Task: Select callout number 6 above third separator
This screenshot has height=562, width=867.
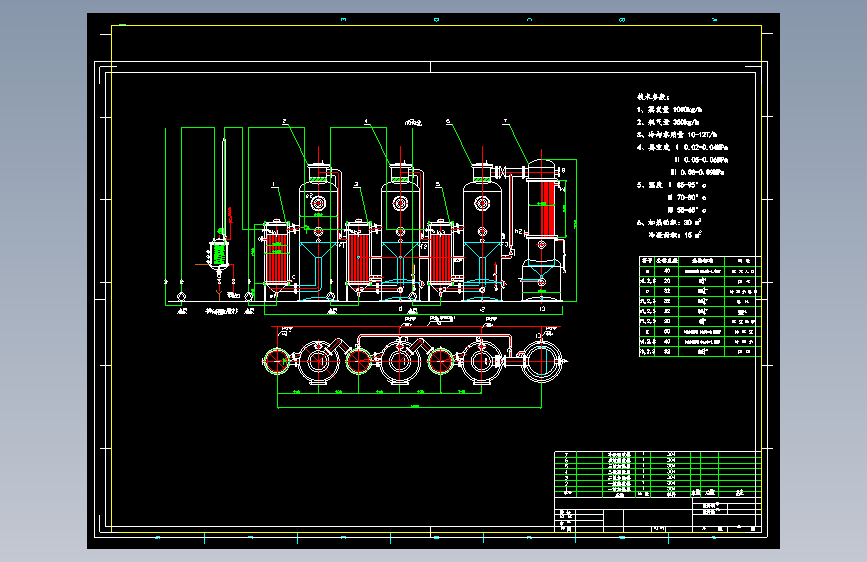Action: pyautogui.click(x=448, y=121)
